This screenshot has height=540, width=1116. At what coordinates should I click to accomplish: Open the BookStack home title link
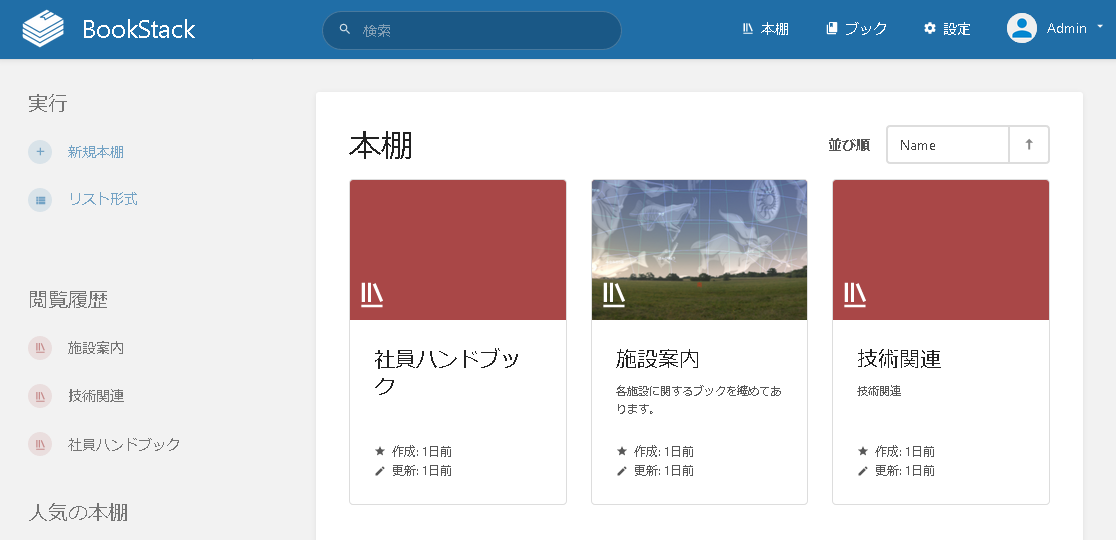pyautogui.click(x=139, y=29)
